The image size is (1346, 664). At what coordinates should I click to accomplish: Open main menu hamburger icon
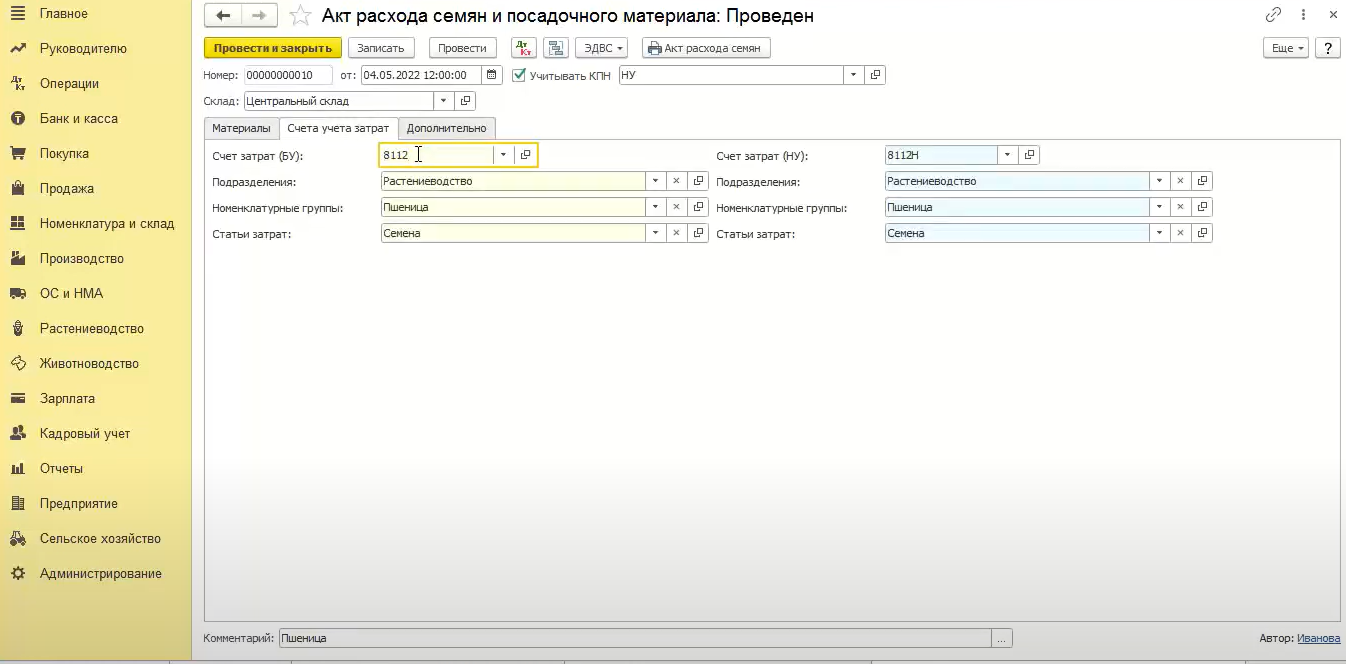(17, 14)
